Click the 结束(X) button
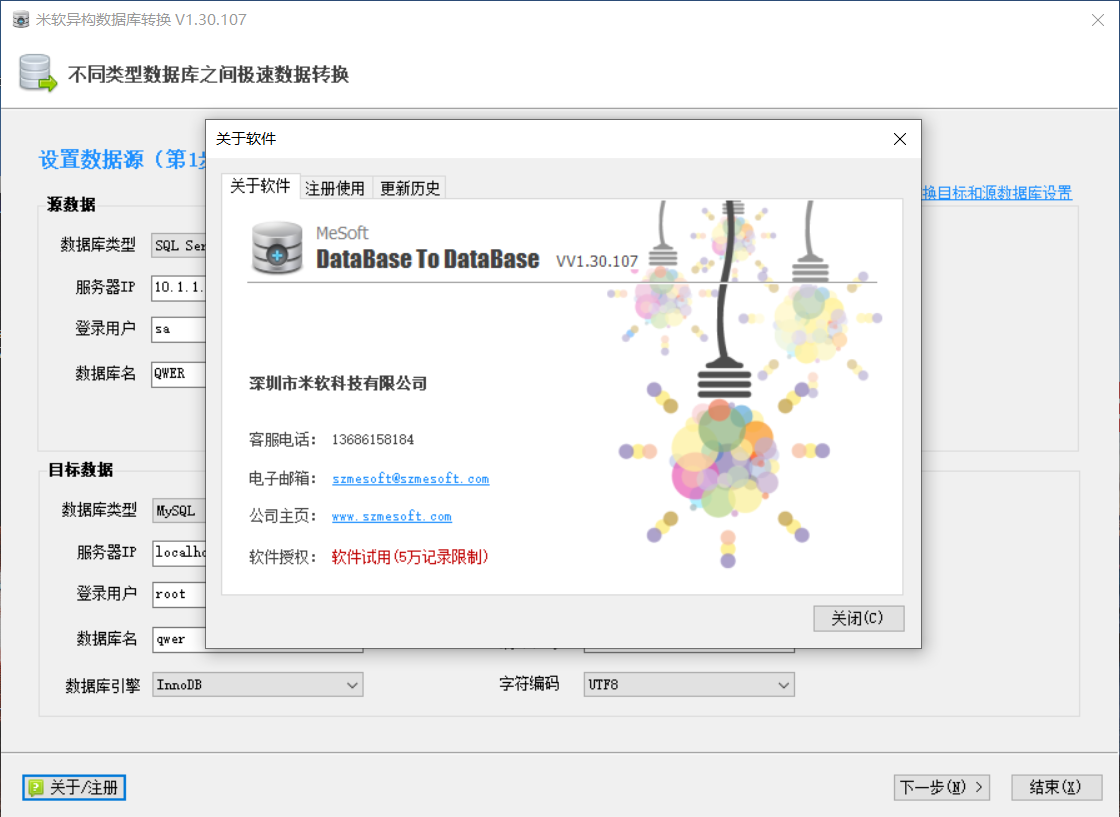Viewport: 1120px width, 817px height. point(1056,787)
